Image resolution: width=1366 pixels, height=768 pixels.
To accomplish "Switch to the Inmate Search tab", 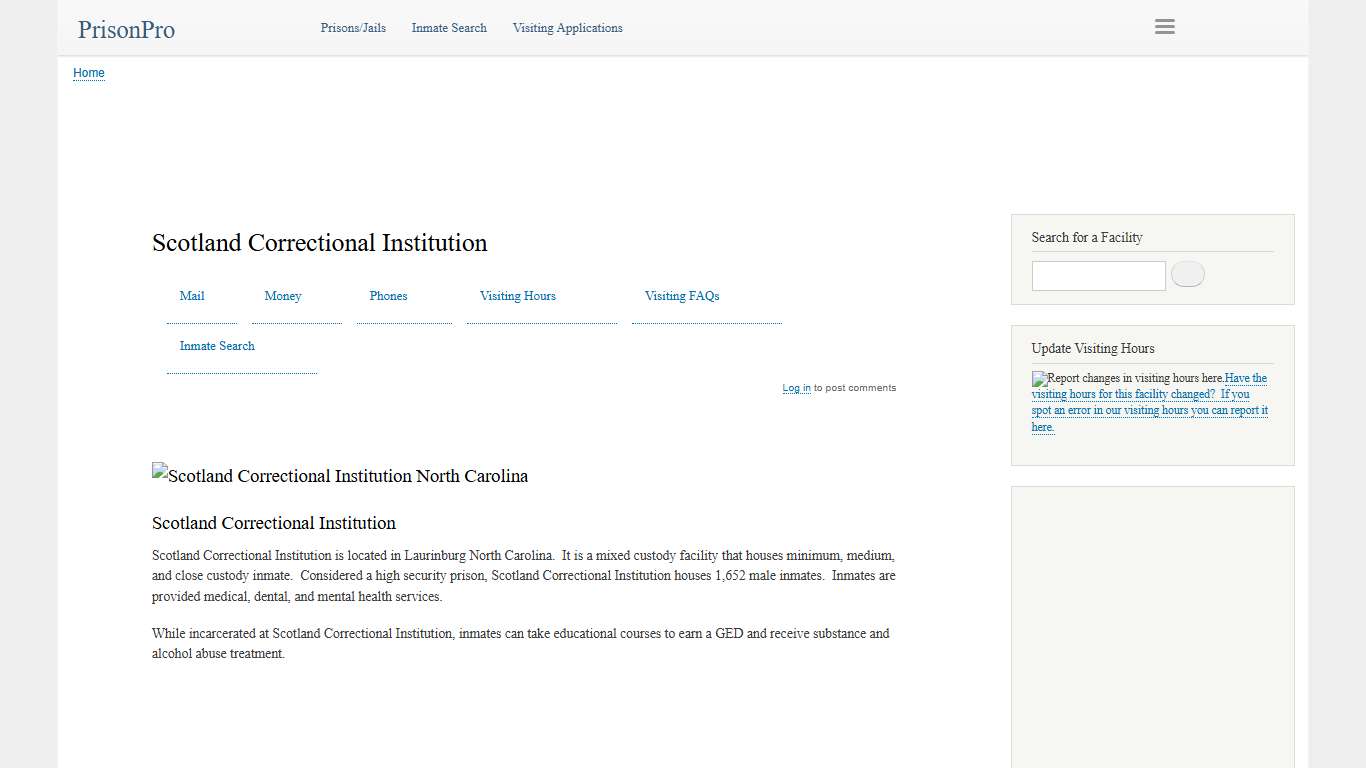I will click(216, 345).
